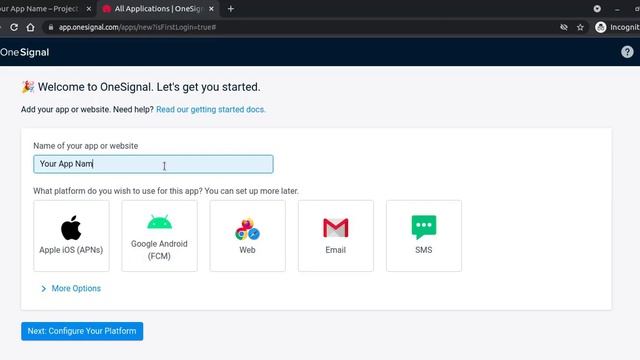Open a new tab with the plus button

coord(231,9)
